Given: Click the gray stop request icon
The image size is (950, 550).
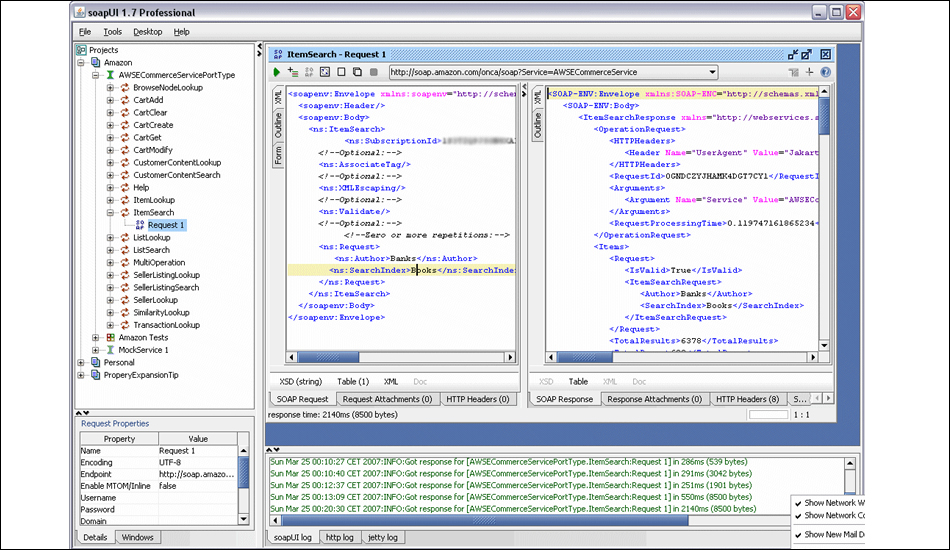Looking at the screenshot, I should click(374, 72).
